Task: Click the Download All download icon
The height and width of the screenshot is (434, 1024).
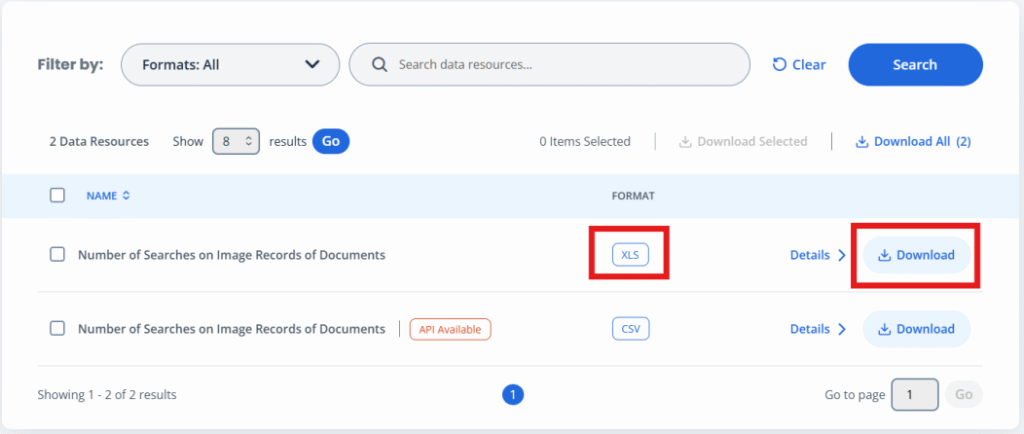Action: coord(861,142)
